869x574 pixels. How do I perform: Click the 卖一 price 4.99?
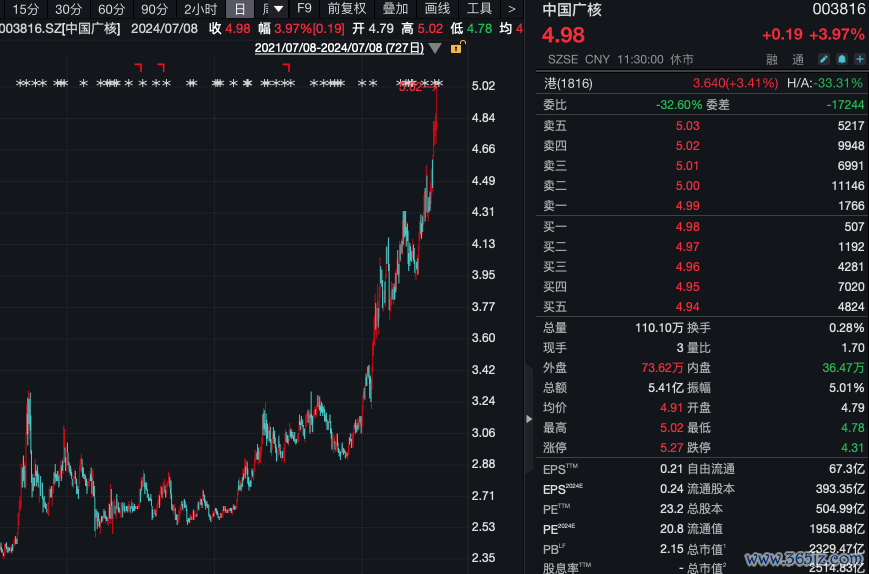point(687,206)
